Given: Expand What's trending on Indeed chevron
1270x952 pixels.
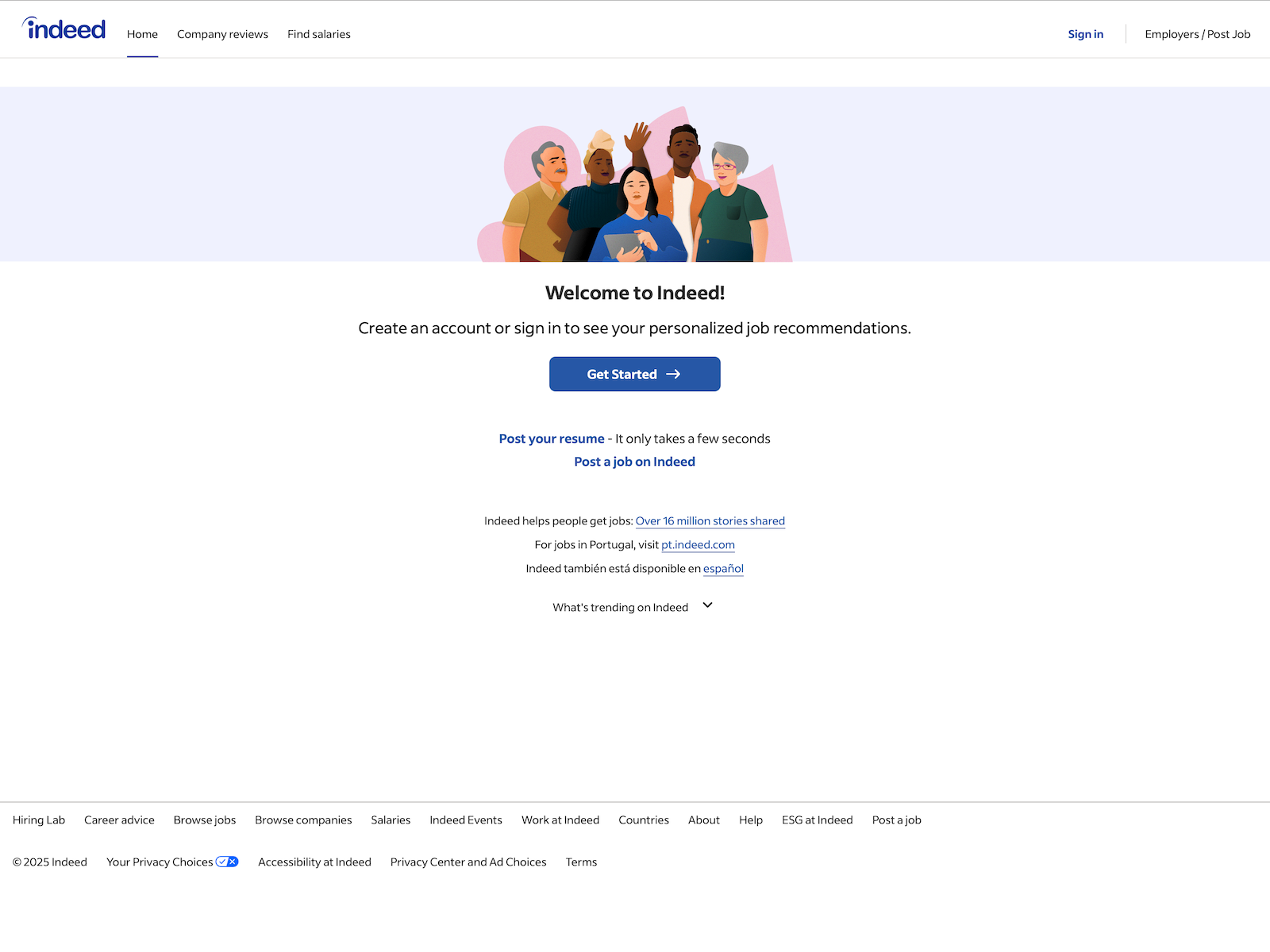Looking at the screenshot, I should [707, 605].
